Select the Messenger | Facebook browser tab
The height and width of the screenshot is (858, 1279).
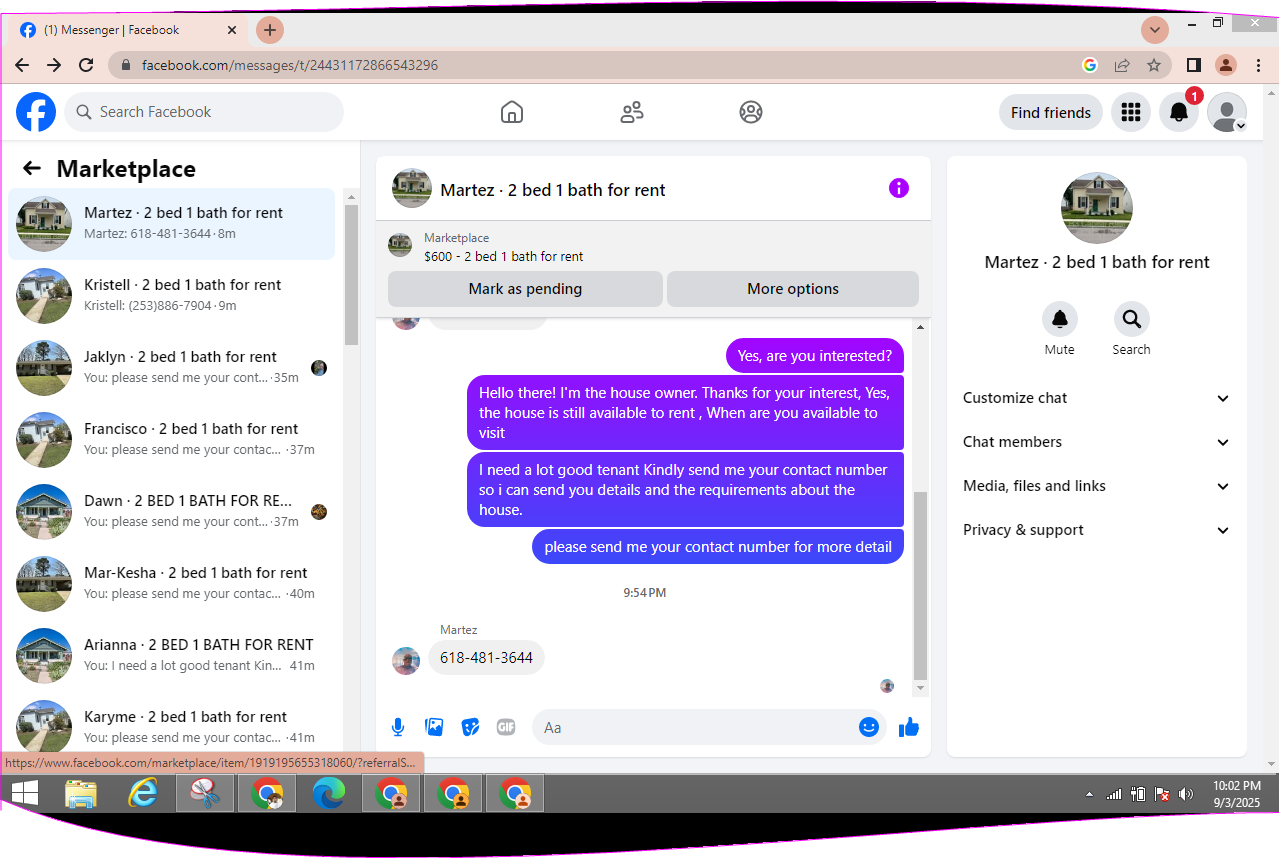pyautogui.click(x=129, y=30)
